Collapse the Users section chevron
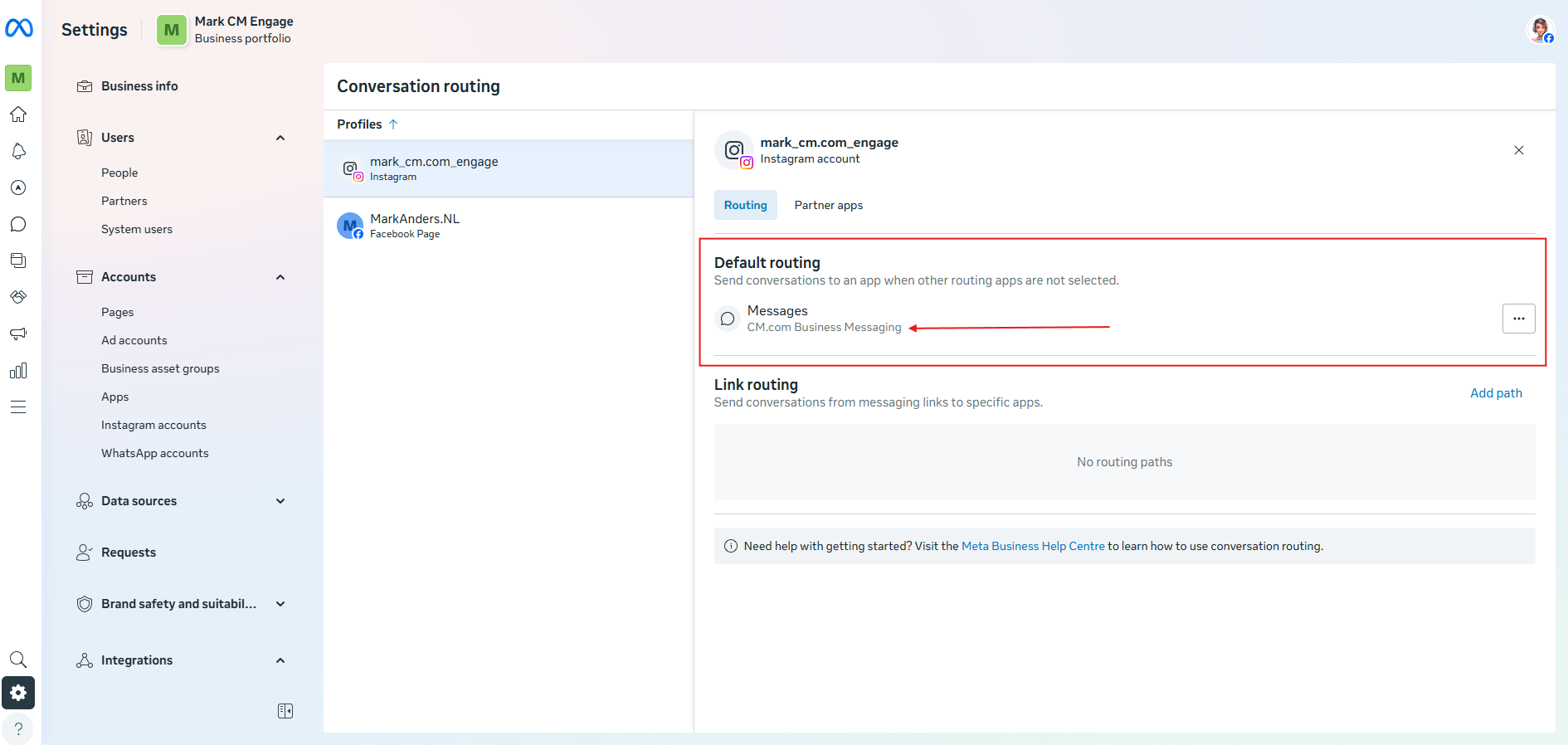The width and height of the screenshot is (1568, 745). (280, 138)
